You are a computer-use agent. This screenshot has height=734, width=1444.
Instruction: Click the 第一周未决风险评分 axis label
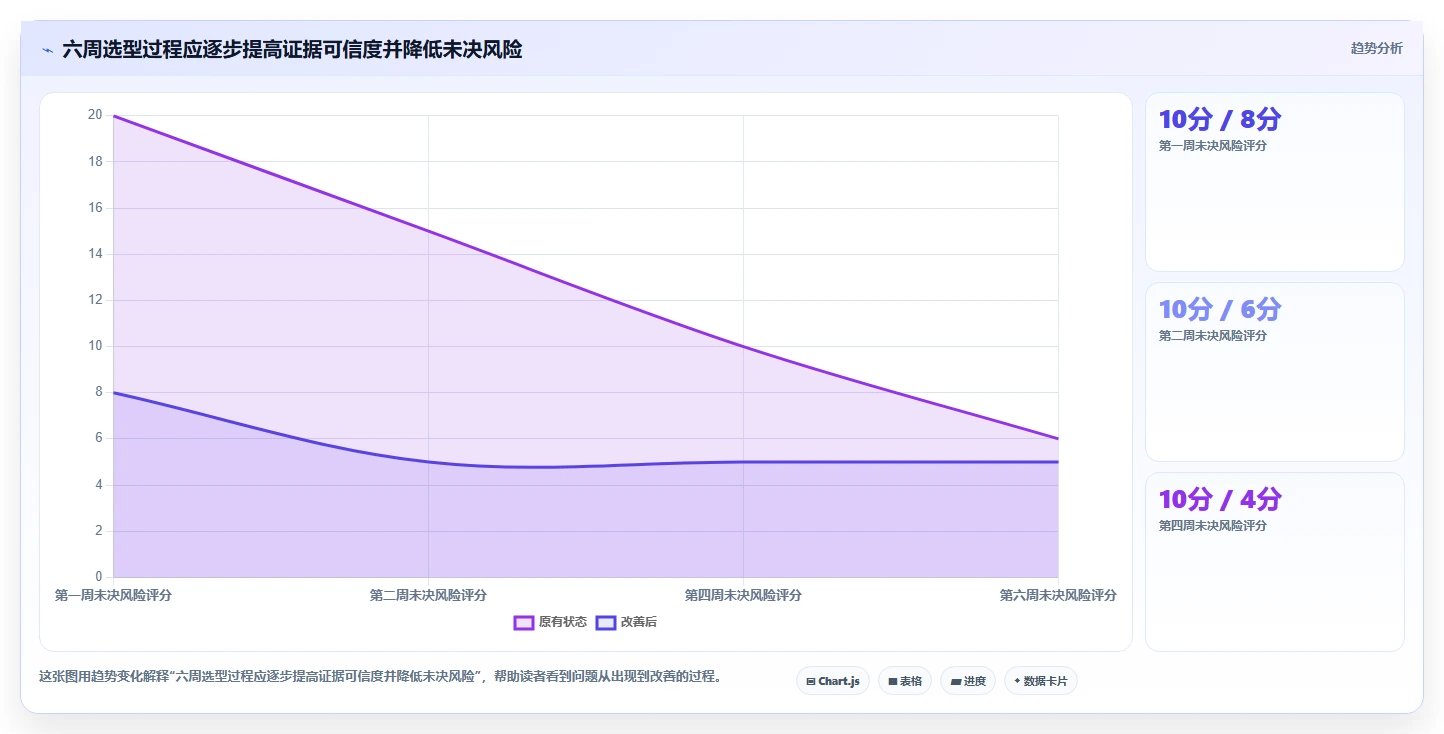(x=113, y=595)
